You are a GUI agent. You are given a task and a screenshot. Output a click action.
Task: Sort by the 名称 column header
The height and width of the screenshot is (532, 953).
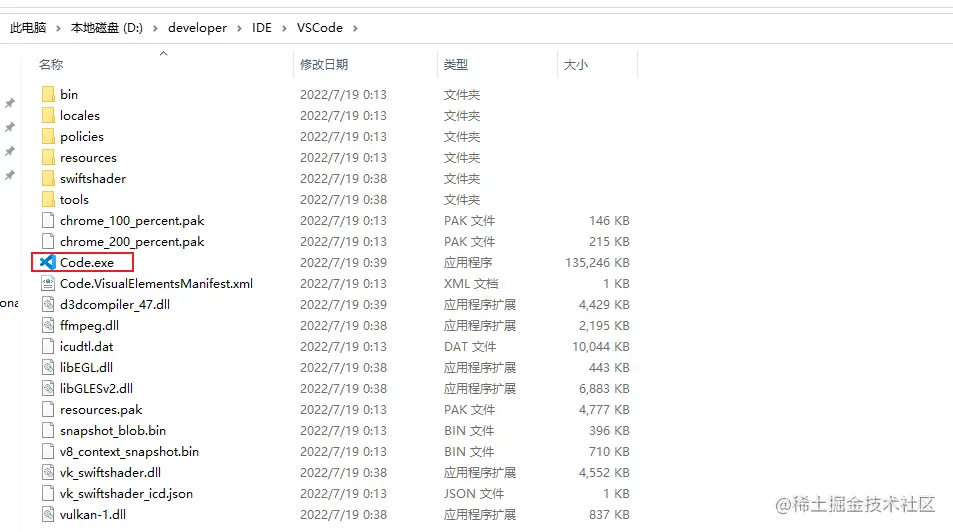pyautogui.click(x=51, y=64)
